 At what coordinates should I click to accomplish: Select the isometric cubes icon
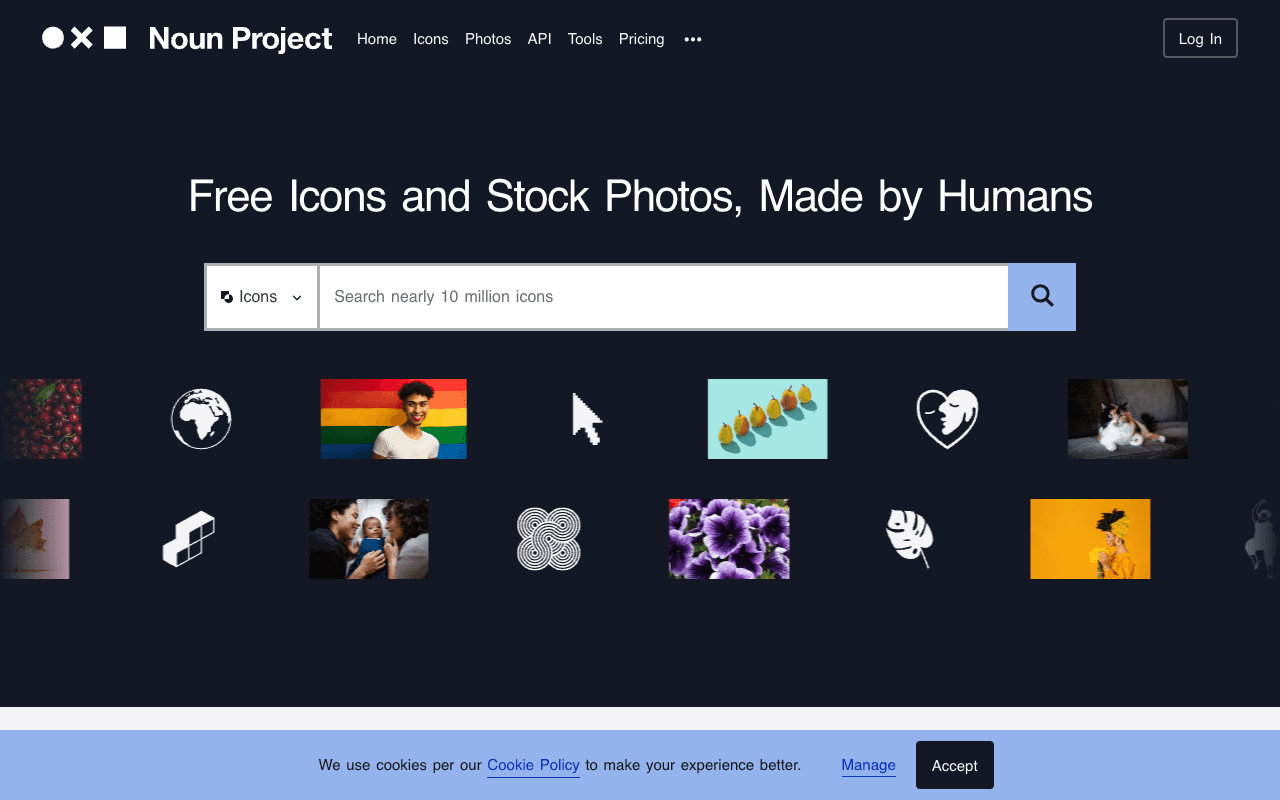[189, 539]
